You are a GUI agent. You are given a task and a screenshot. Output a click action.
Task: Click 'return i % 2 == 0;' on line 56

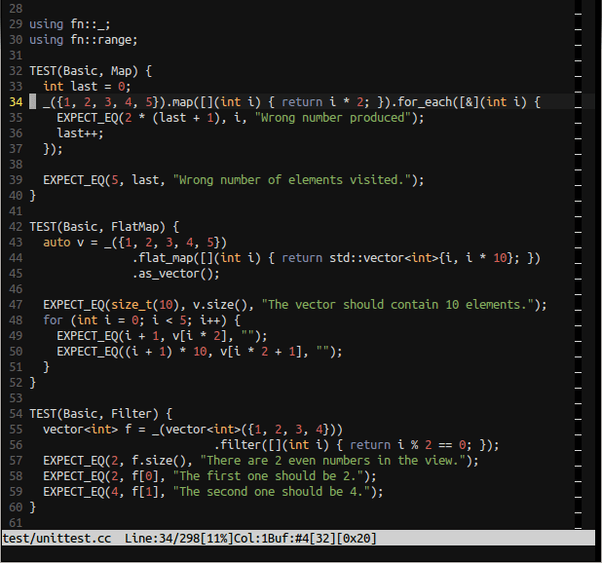coord(410,445)
